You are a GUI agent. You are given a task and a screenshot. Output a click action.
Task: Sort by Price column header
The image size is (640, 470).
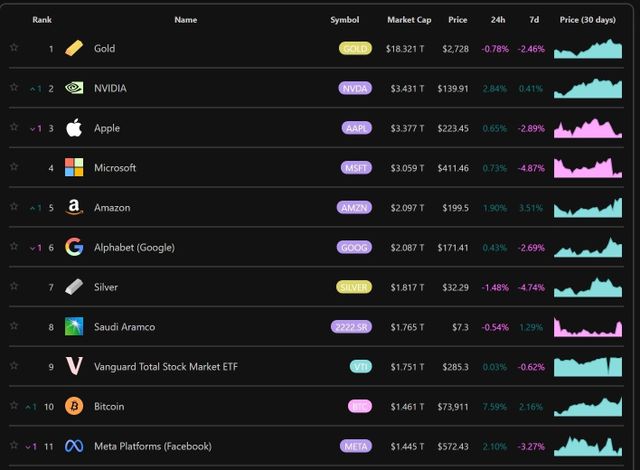point(458,20)
